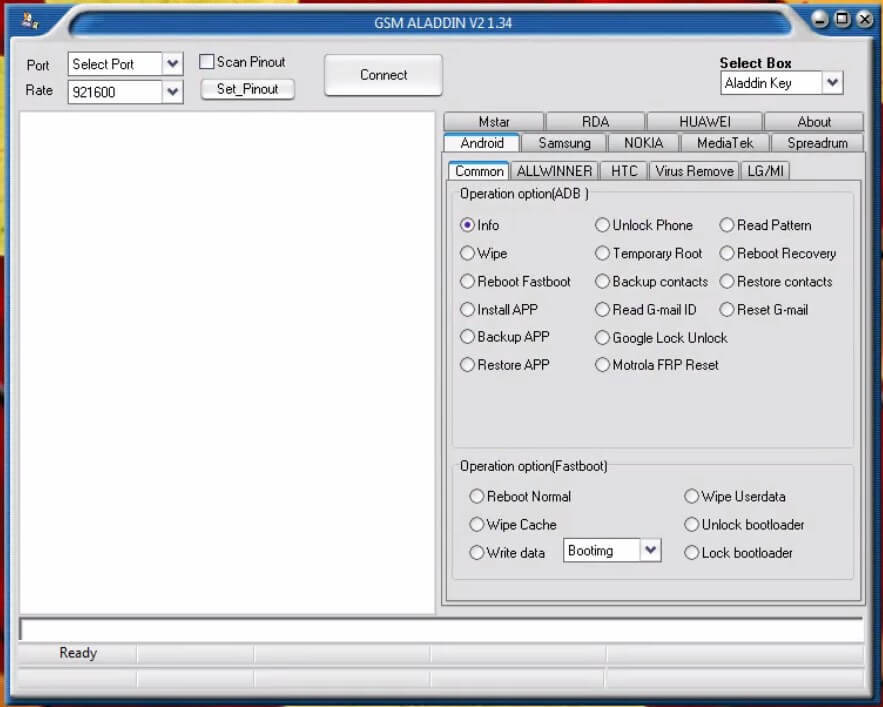Click the Set_Pinout button
Viewport: 883px width, 707px height.
point(247,88)
